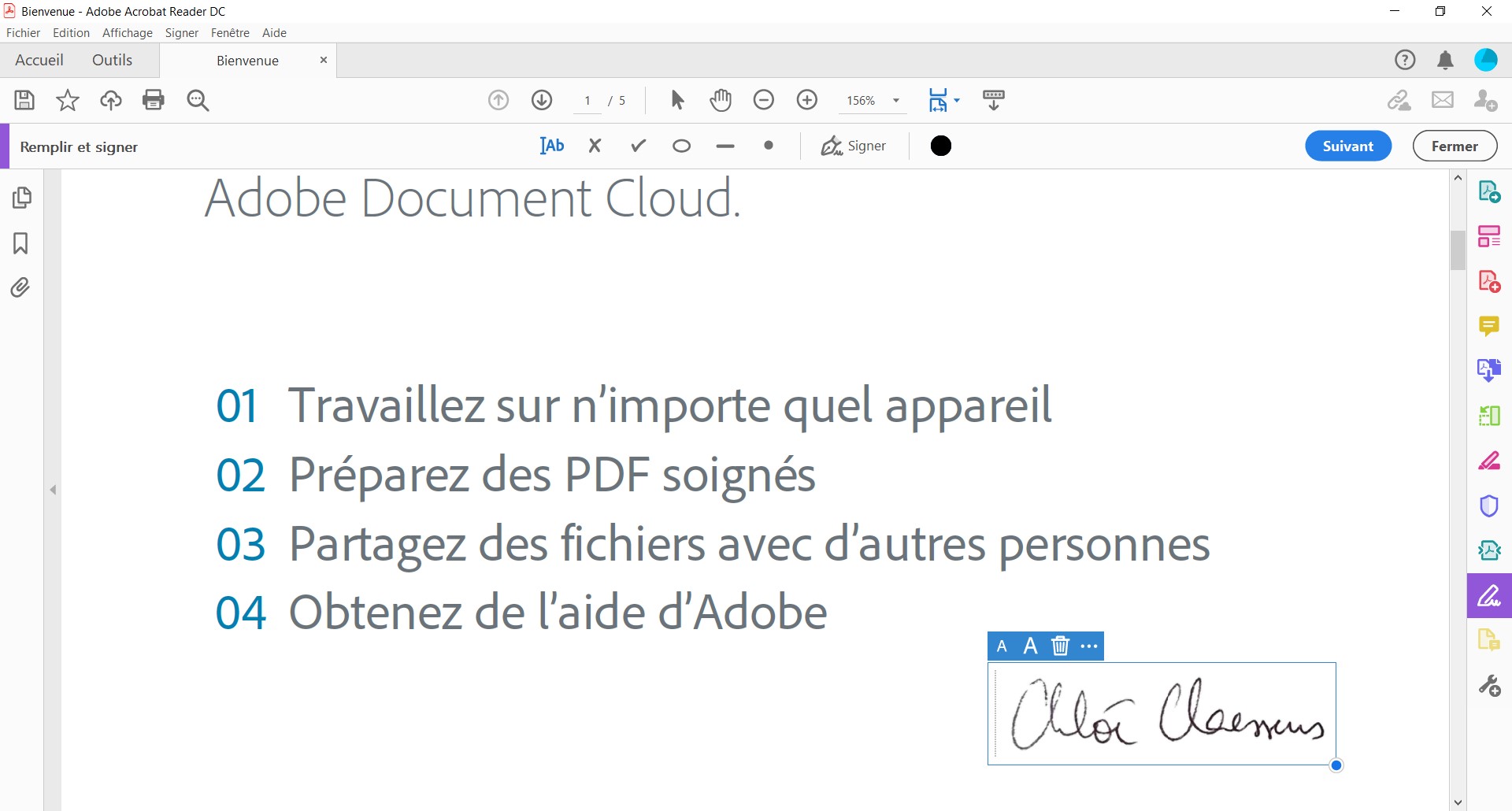Click the notifications bell icon
Image resolution: width=1512 pixels, height=811 pixels.
coord(1445,61)
